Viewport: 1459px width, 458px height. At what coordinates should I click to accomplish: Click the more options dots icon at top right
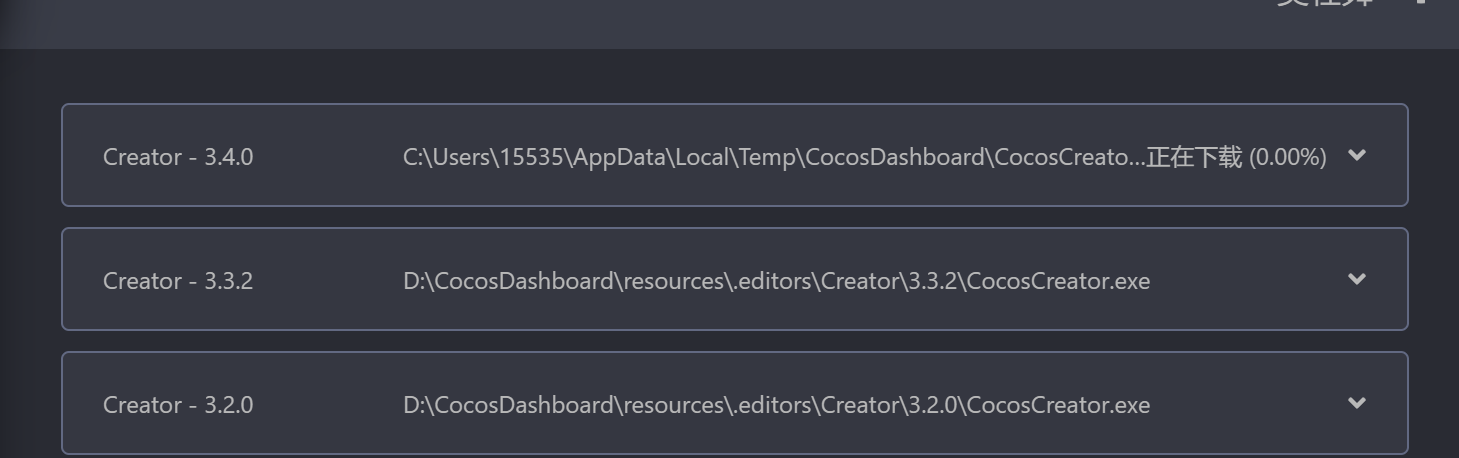(x=1421, y=3)
